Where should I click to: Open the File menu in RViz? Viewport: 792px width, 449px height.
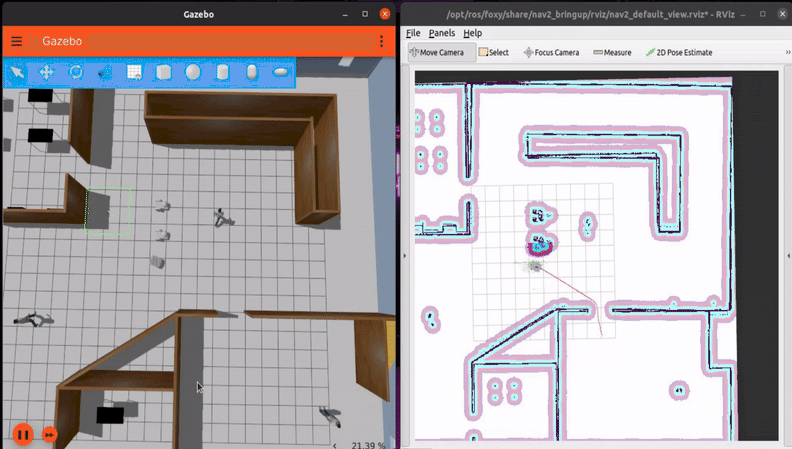[413, 33]
